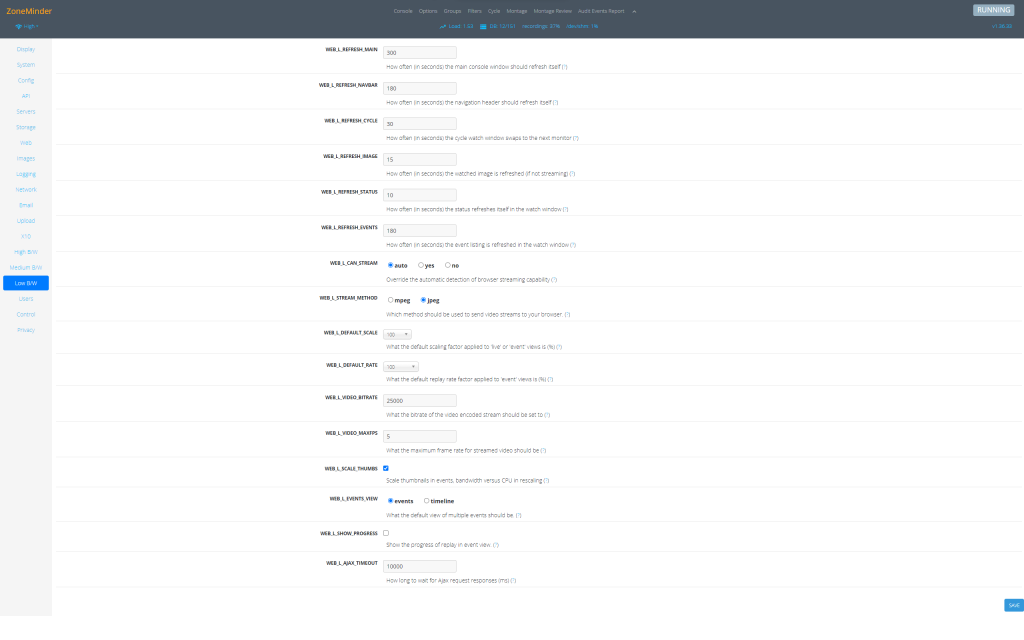Click the RUNNING status button

click(x=995, y=10)
